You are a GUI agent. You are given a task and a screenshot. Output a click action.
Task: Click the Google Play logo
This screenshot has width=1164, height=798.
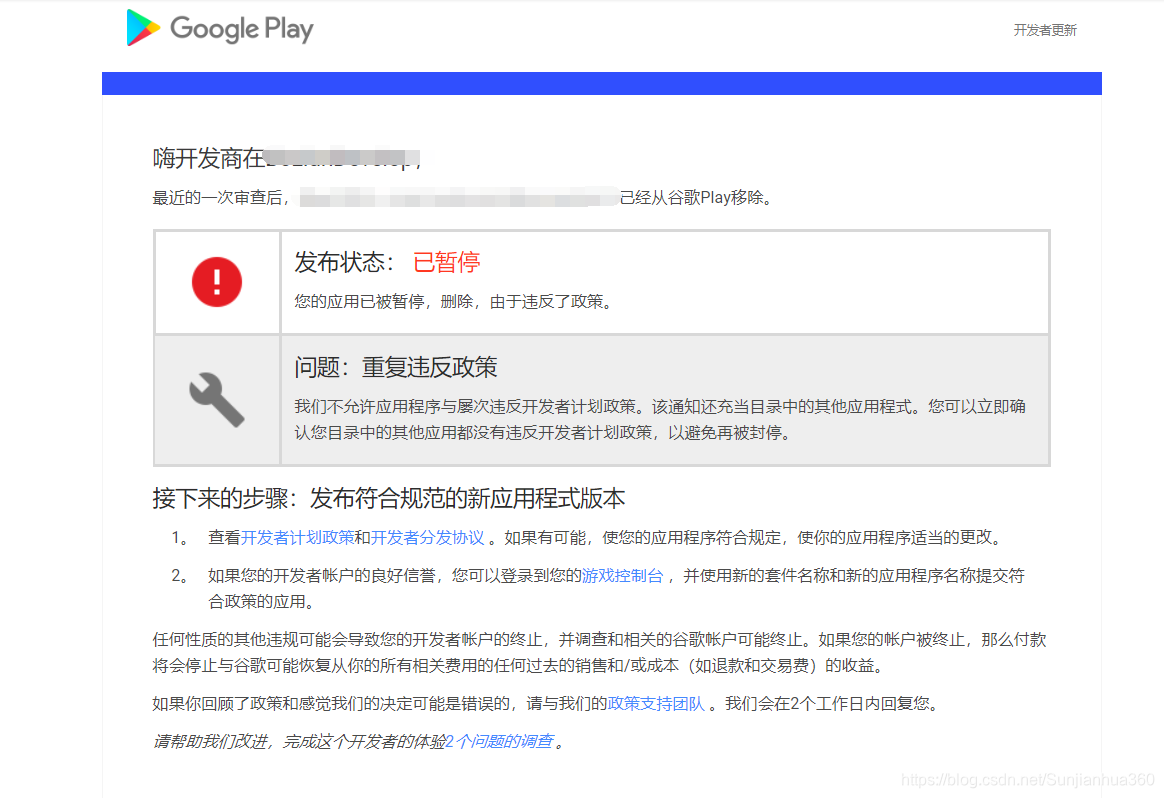(x=220, y=28)
